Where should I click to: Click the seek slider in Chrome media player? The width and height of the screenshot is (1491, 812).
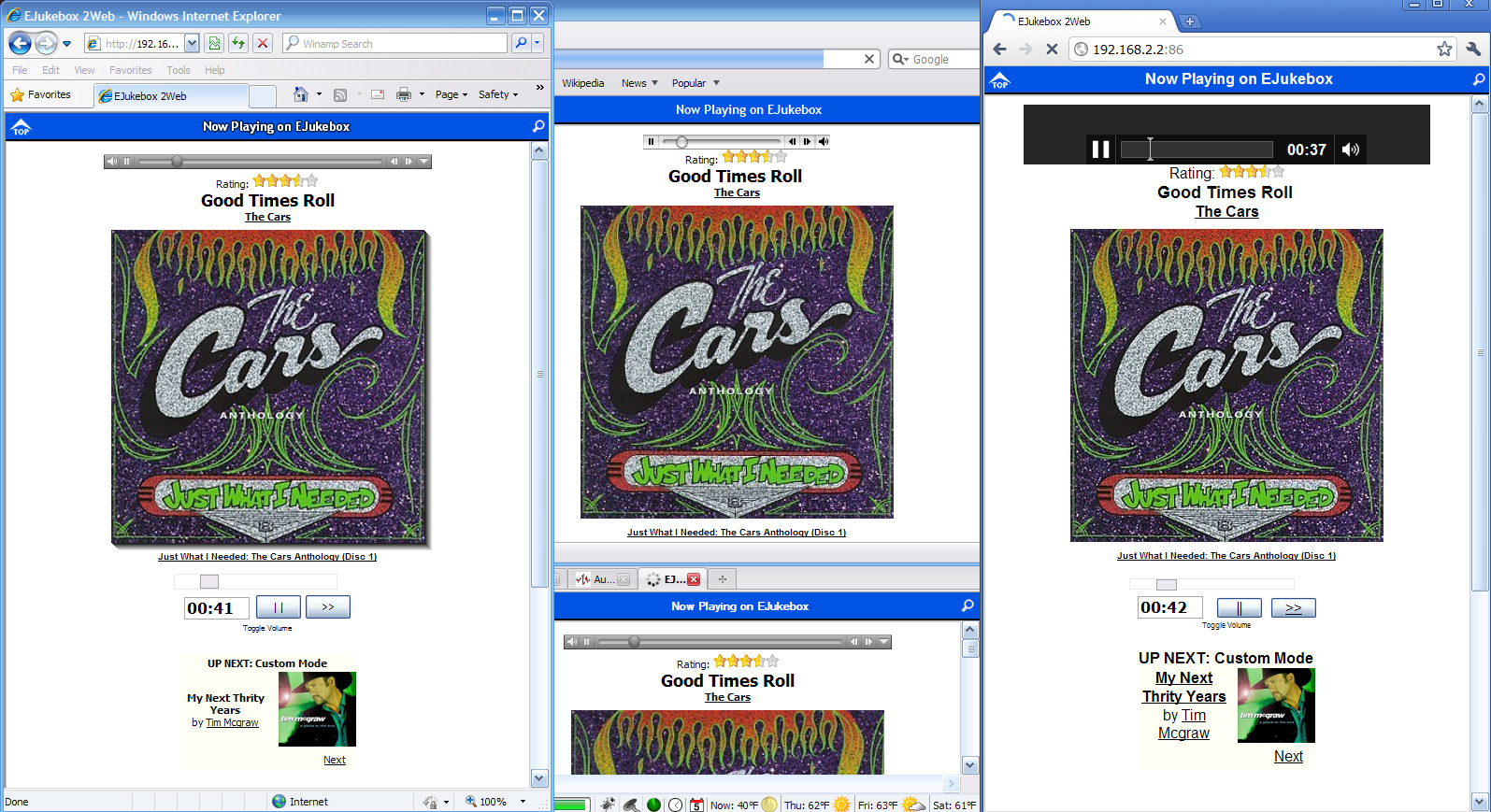tap(1197, 150)
